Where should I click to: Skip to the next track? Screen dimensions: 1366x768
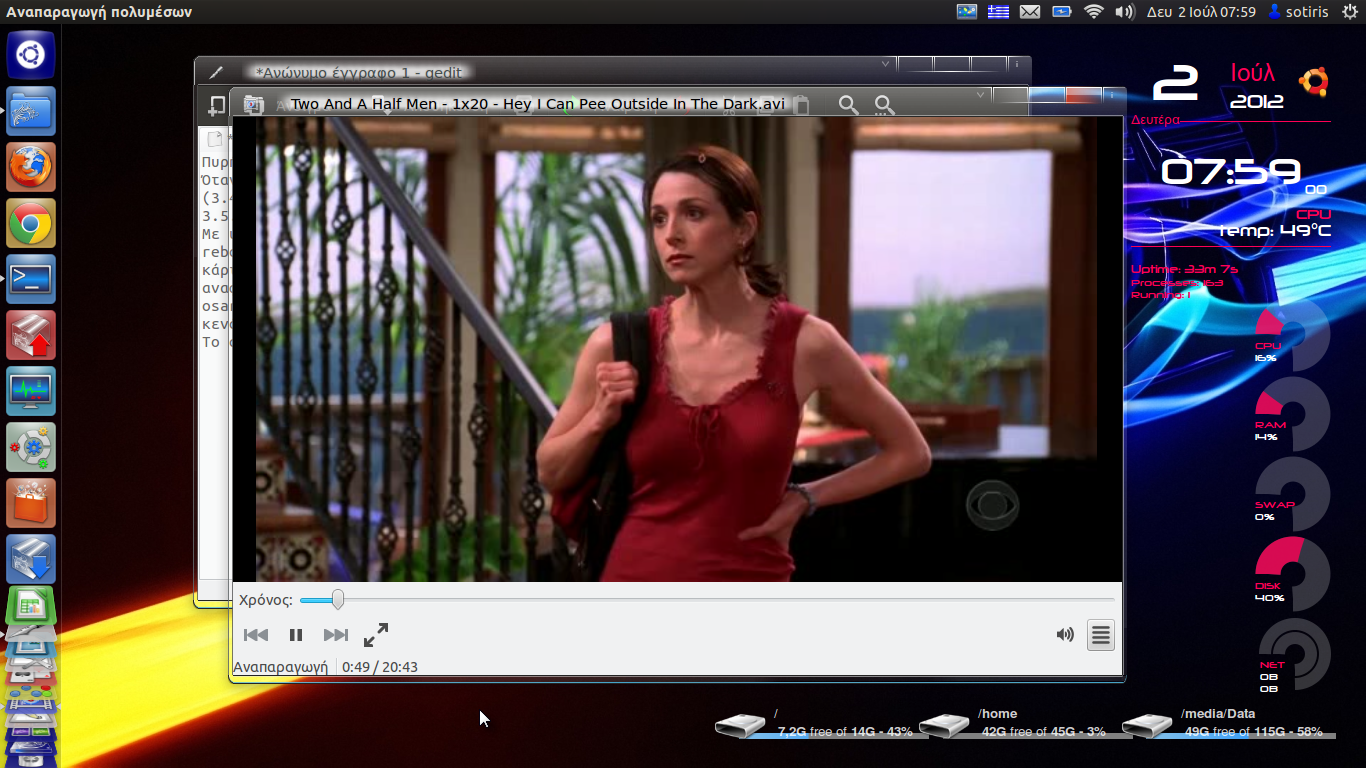tap(336, 635)
